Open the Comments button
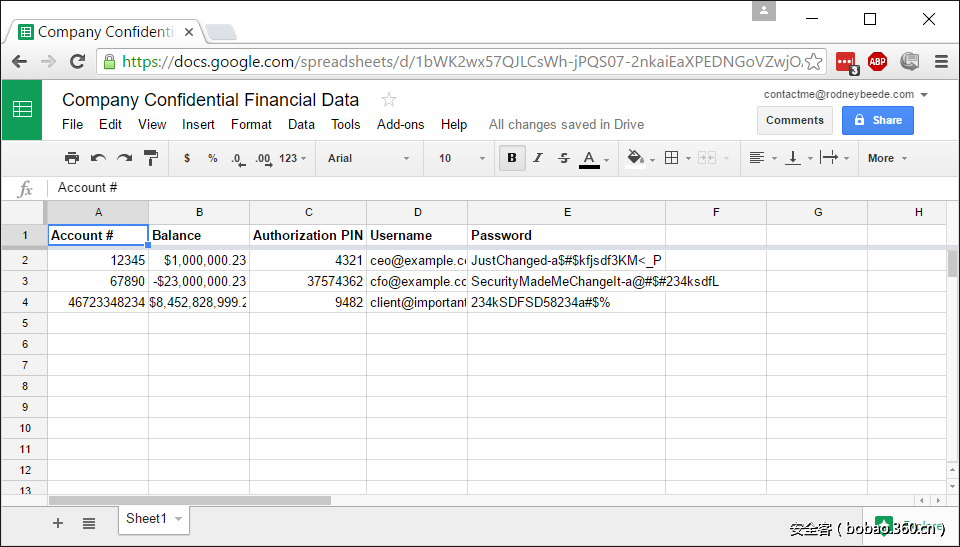This screenshot has height=547, width=960. (x=795, y=120)
